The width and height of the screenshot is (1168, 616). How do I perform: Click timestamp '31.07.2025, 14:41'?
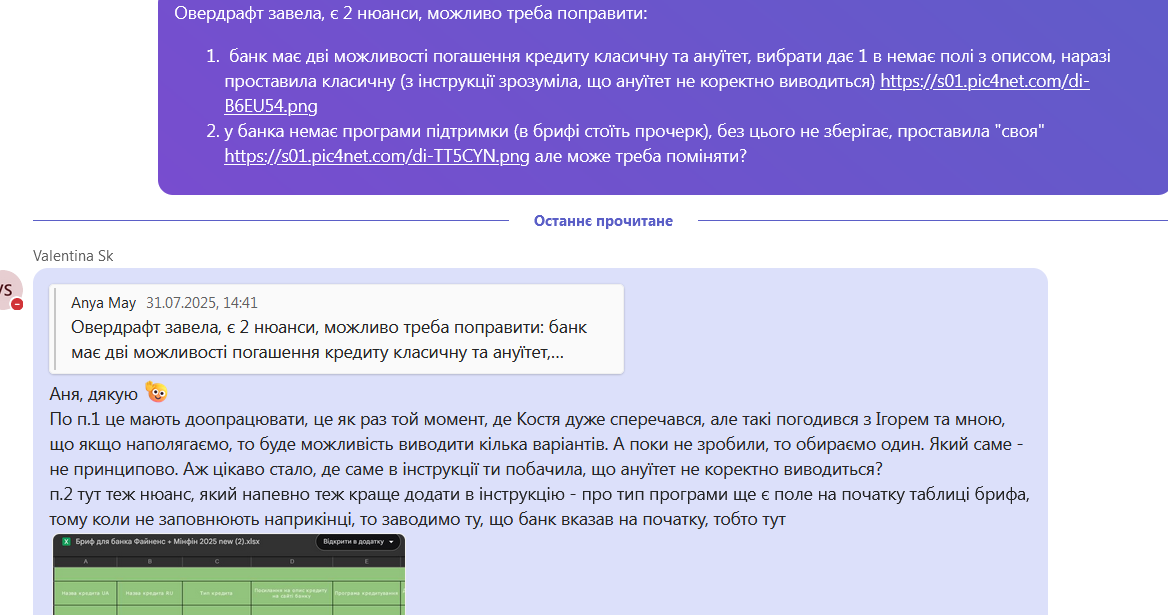(x=202, y=302)
